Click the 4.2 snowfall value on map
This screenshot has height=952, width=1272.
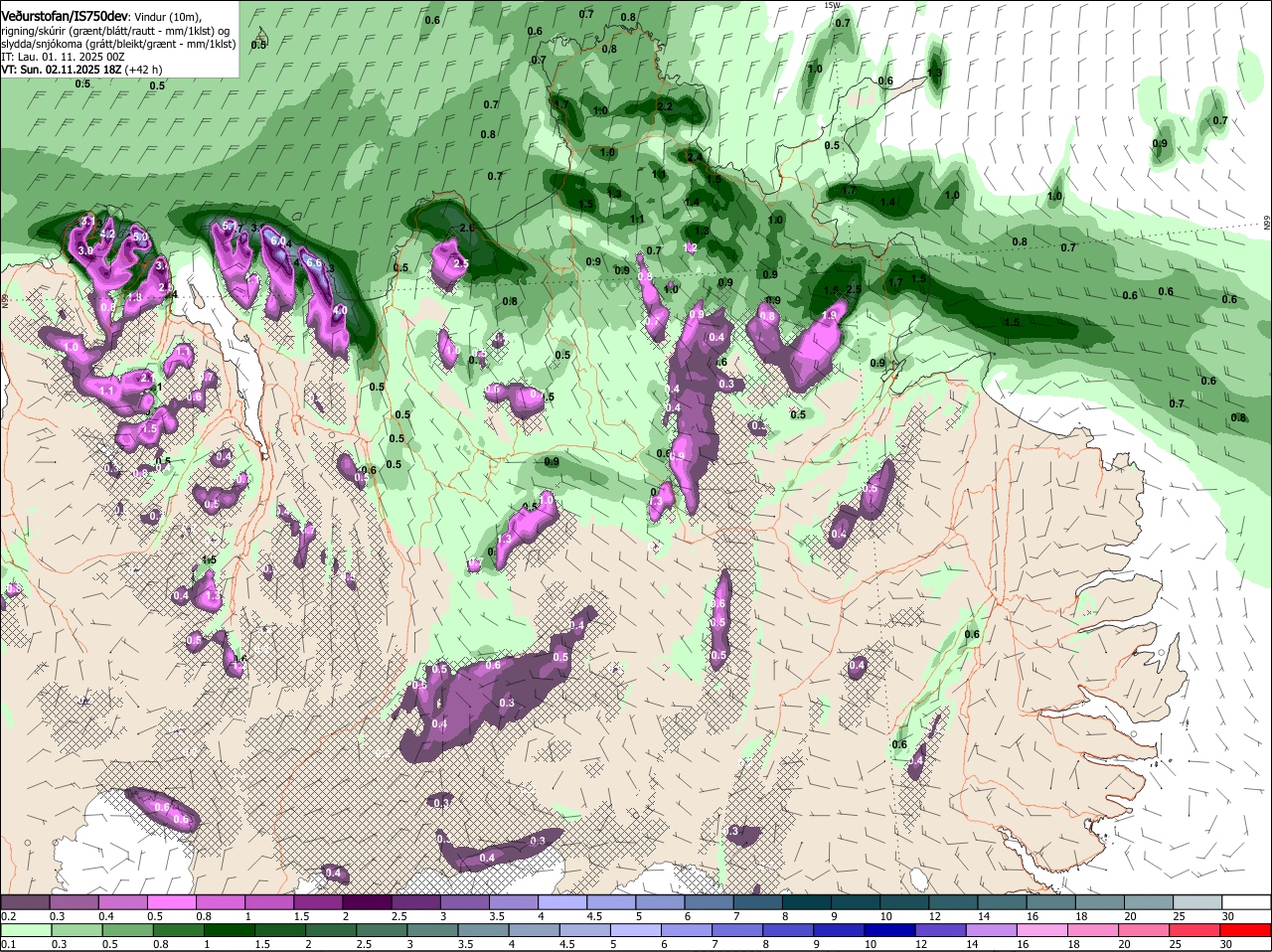(x=108, y=236)
